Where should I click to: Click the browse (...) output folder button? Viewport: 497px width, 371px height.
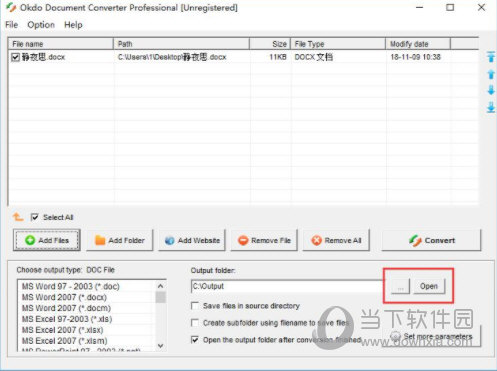pyautogui.click(x=400, y=286)
